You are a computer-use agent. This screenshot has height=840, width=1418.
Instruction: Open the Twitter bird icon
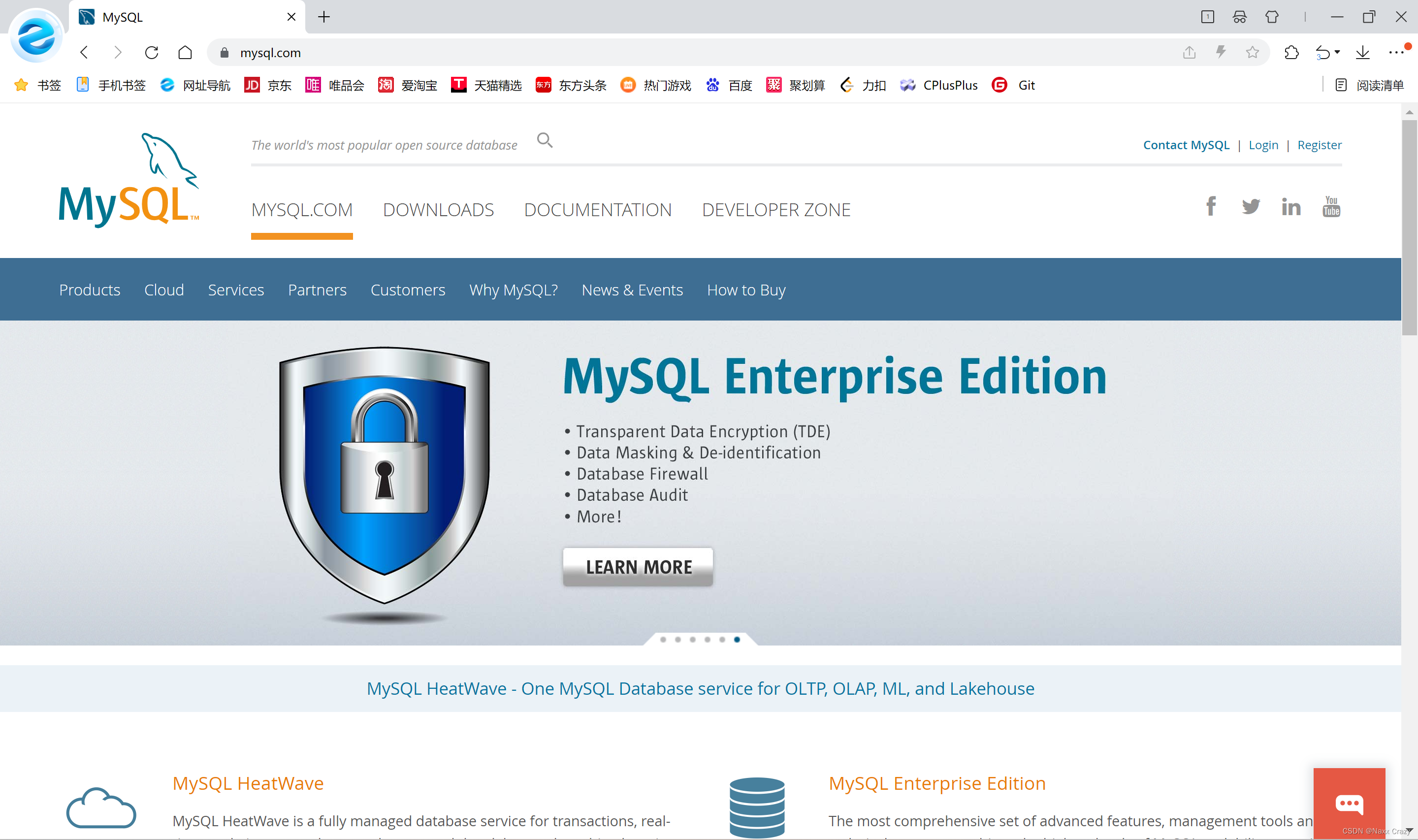tap(1251, 207)
